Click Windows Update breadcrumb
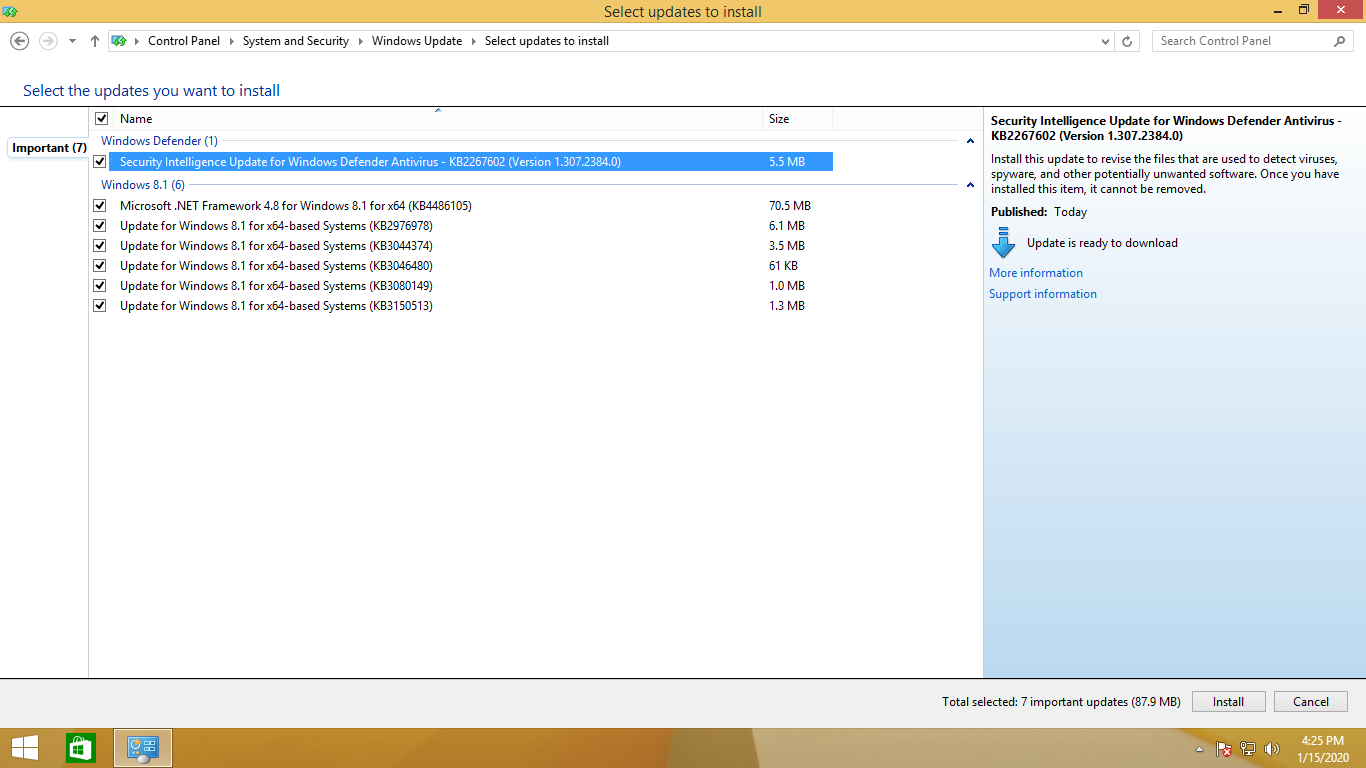The image size is (1366, 768). click(x=417, y=41)
